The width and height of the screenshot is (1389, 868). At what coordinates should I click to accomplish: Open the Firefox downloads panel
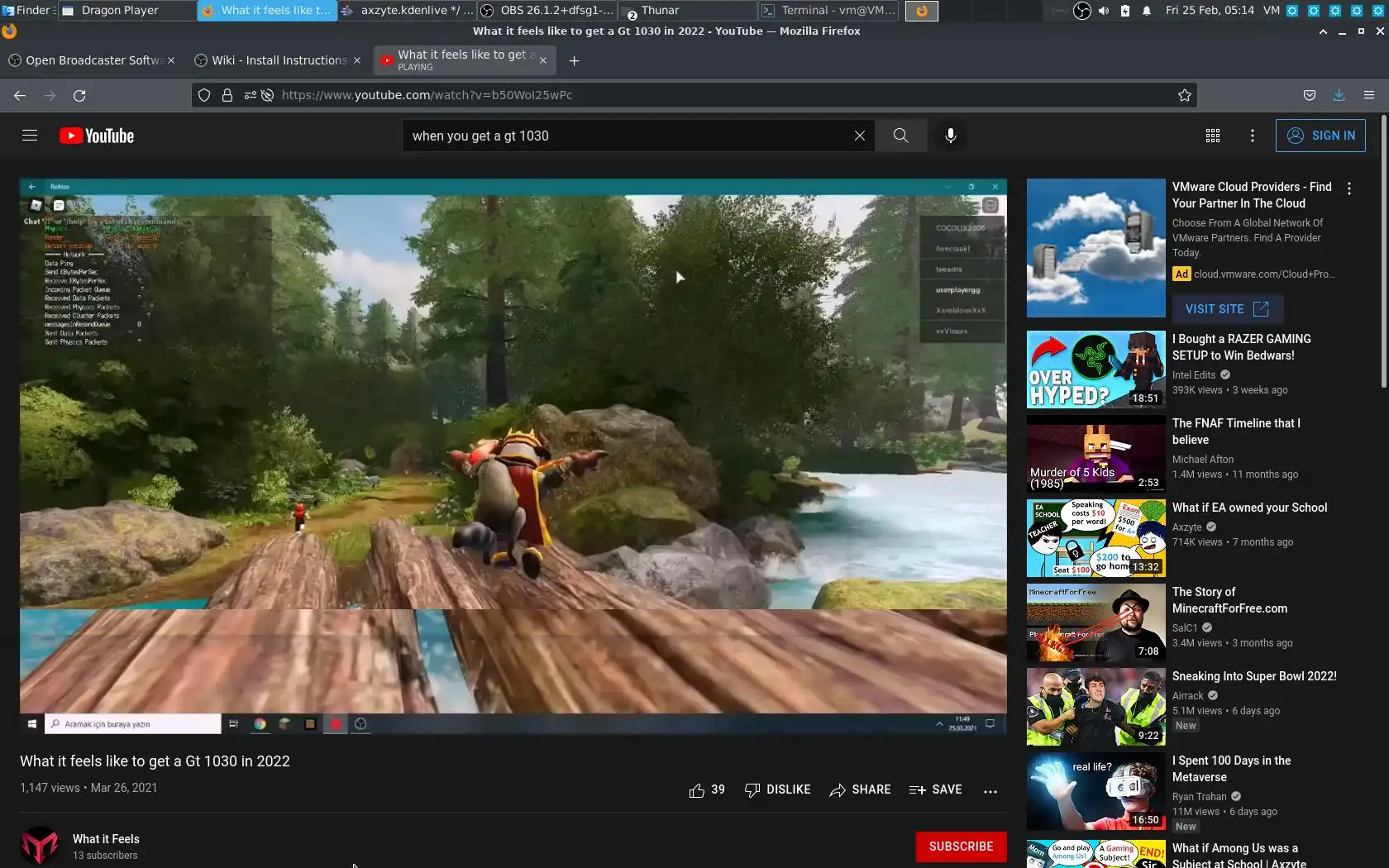pyautogui.click(x=1339, y=95)
